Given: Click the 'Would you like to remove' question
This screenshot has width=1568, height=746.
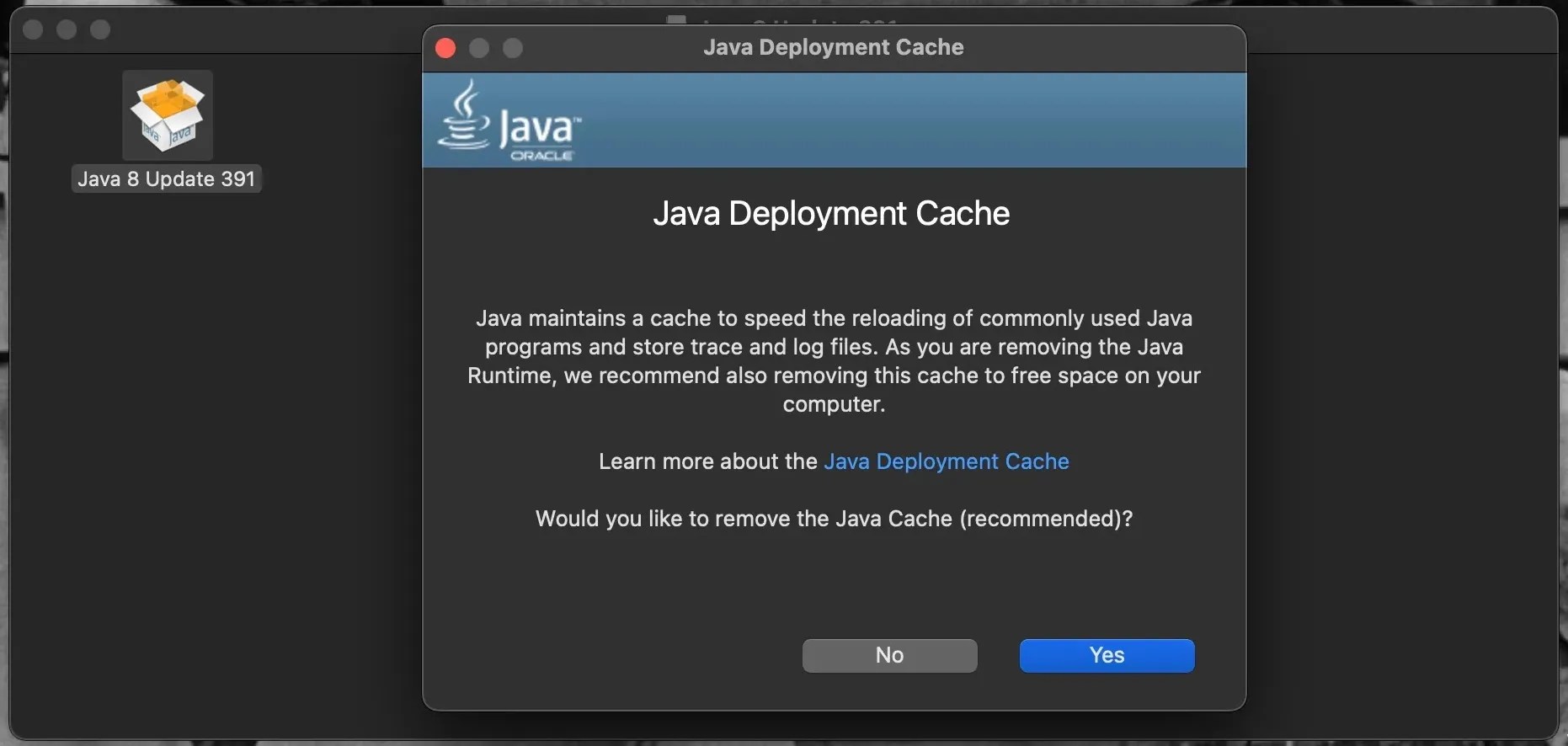Looking at the screenshot, I should tap(834, 519).
